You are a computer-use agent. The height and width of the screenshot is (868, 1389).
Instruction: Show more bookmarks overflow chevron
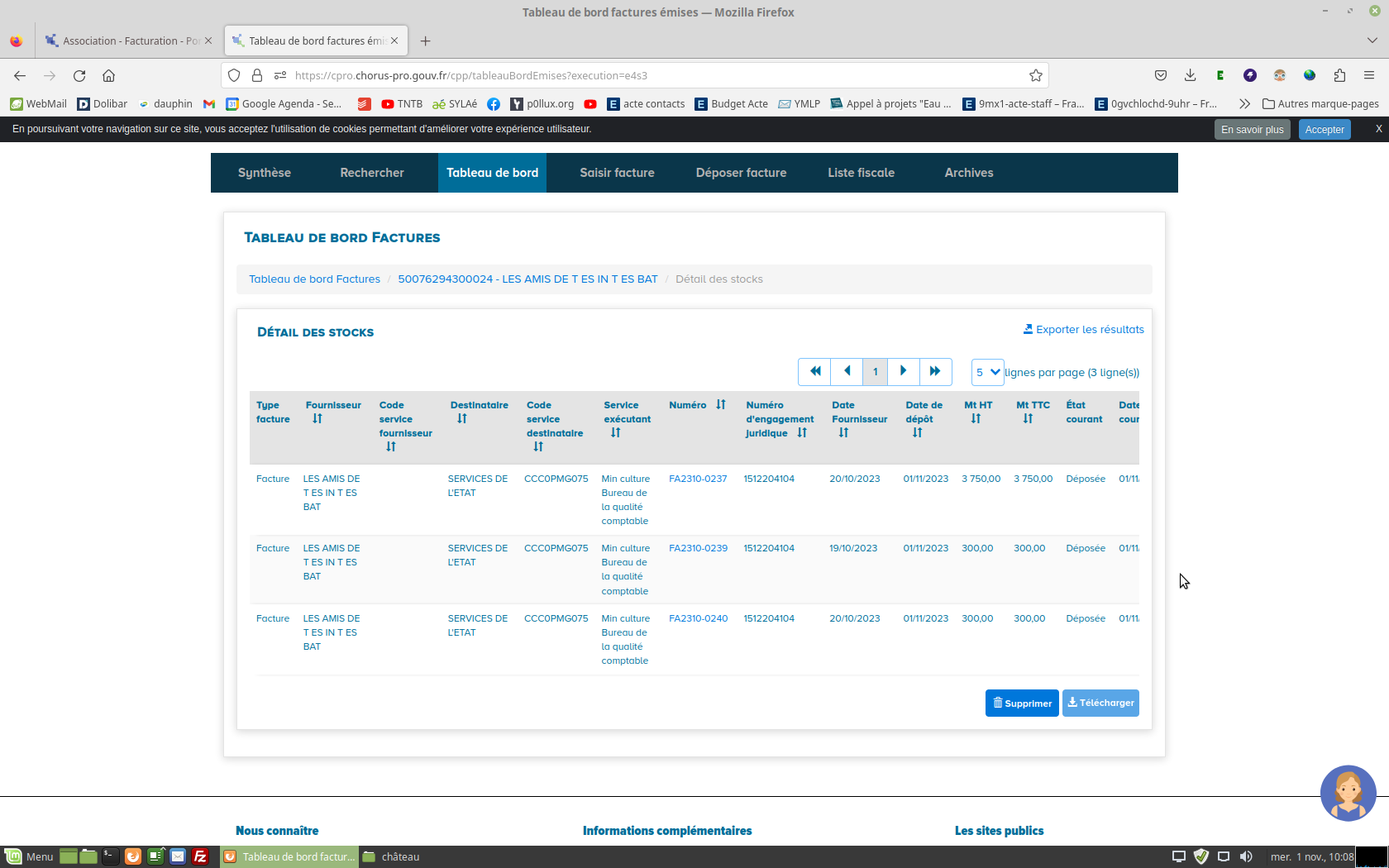coord(1243,103)
